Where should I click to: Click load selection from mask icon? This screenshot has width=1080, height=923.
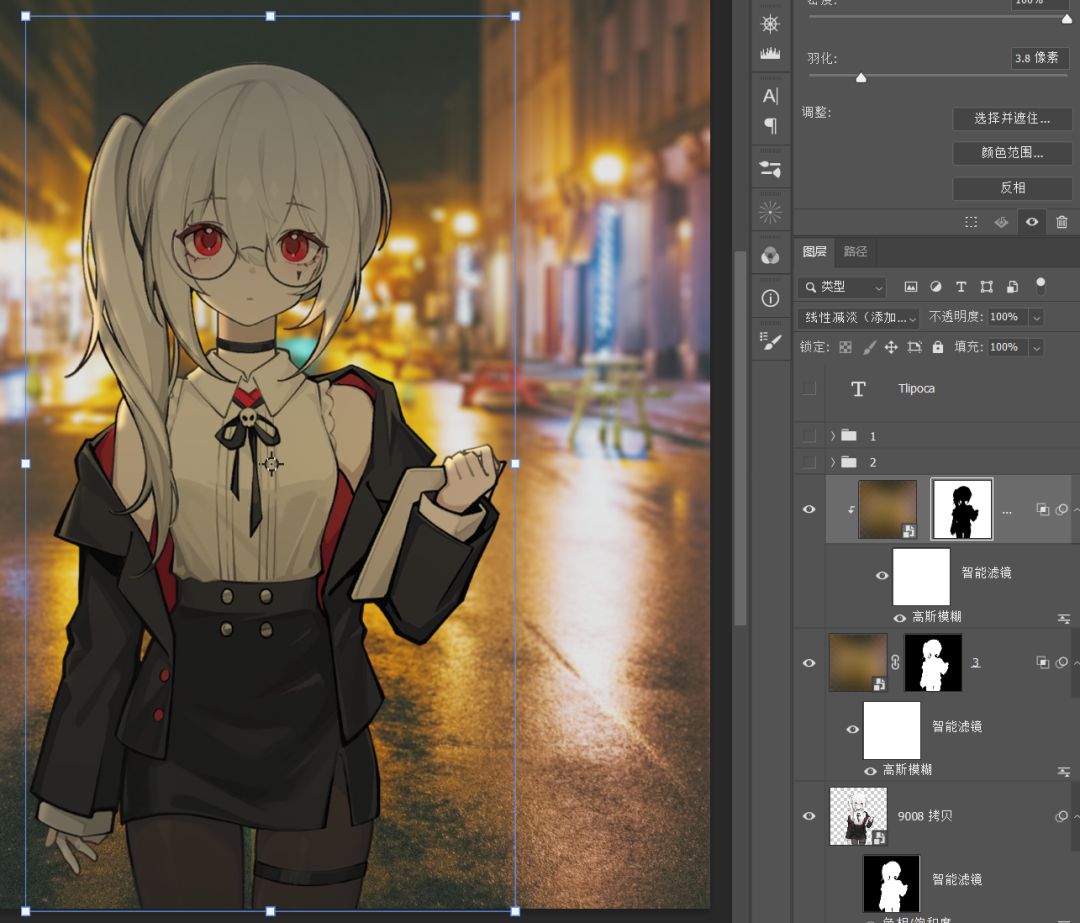click(x=971, y=222)
